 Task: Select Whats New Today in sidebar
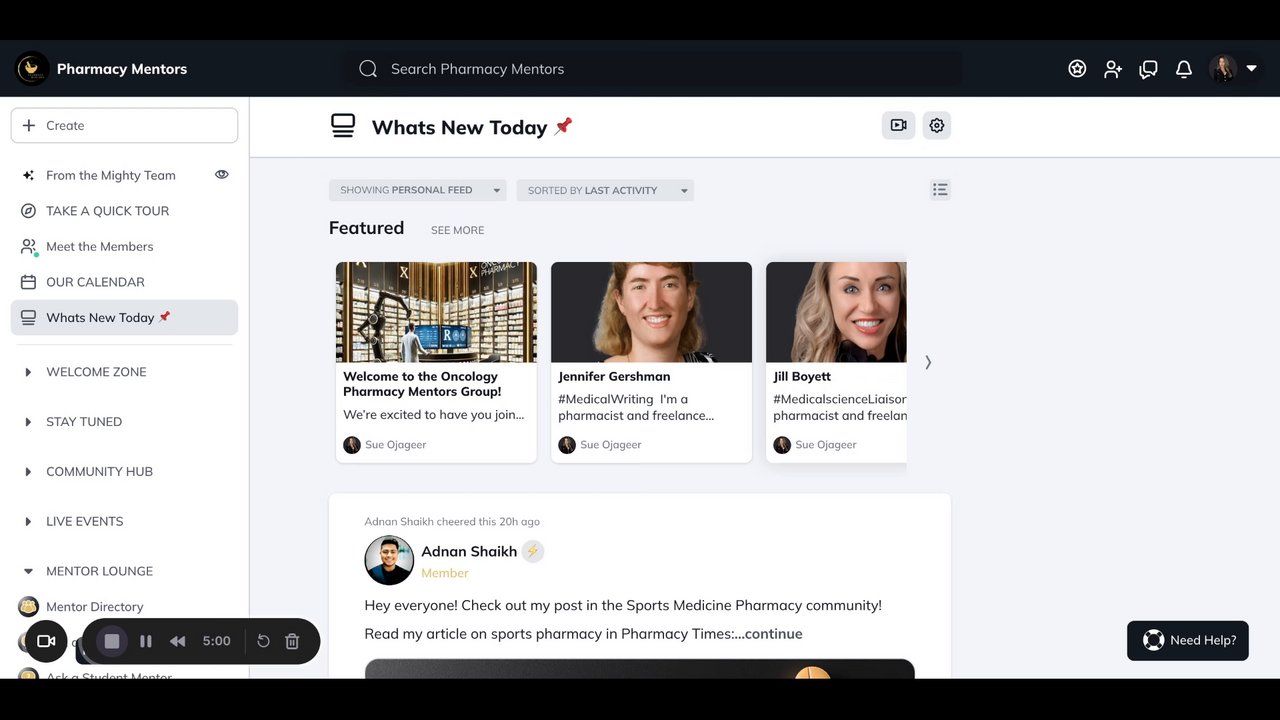pyautogui.click(x=124, y=317)
